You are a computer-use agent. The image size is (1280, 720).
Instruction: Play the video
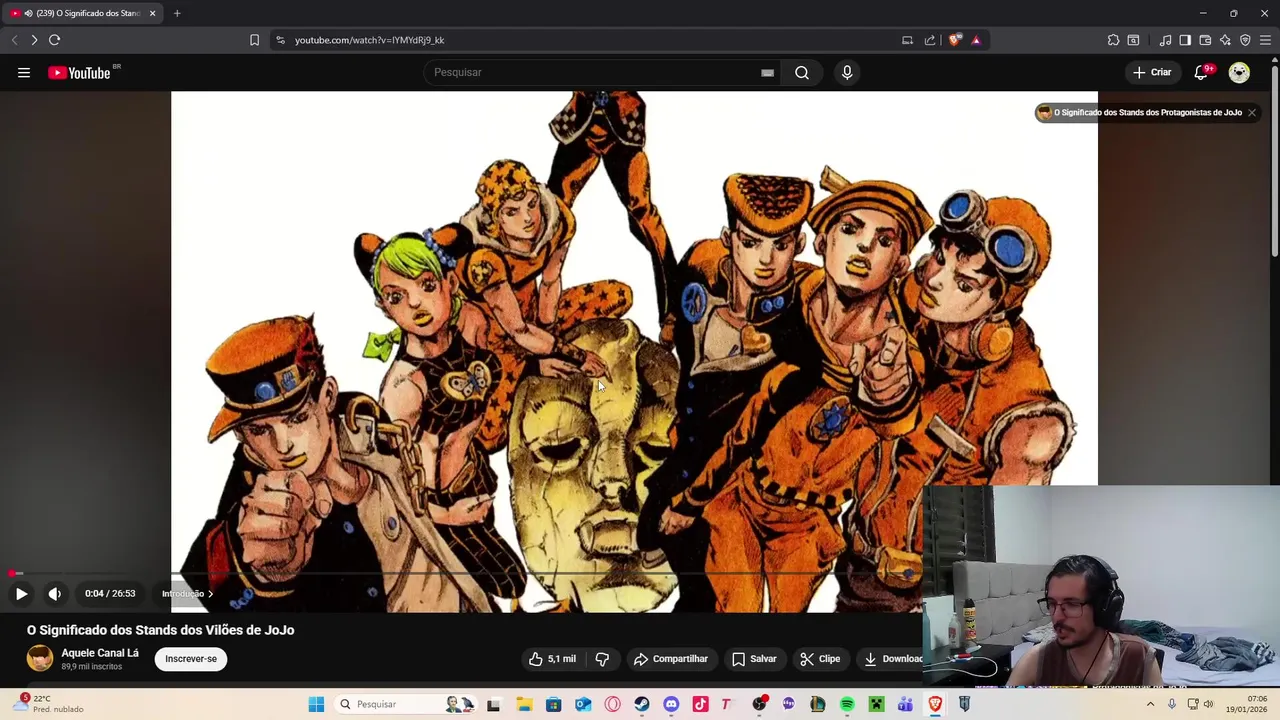[21, 593]
